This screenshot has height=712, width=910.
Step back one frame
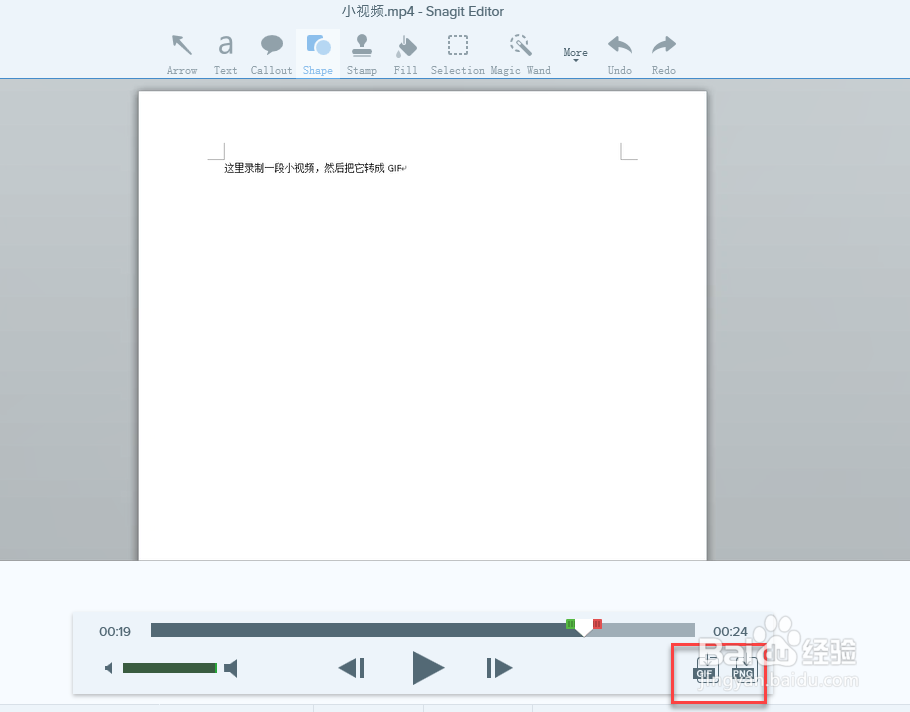coord(352,668)
